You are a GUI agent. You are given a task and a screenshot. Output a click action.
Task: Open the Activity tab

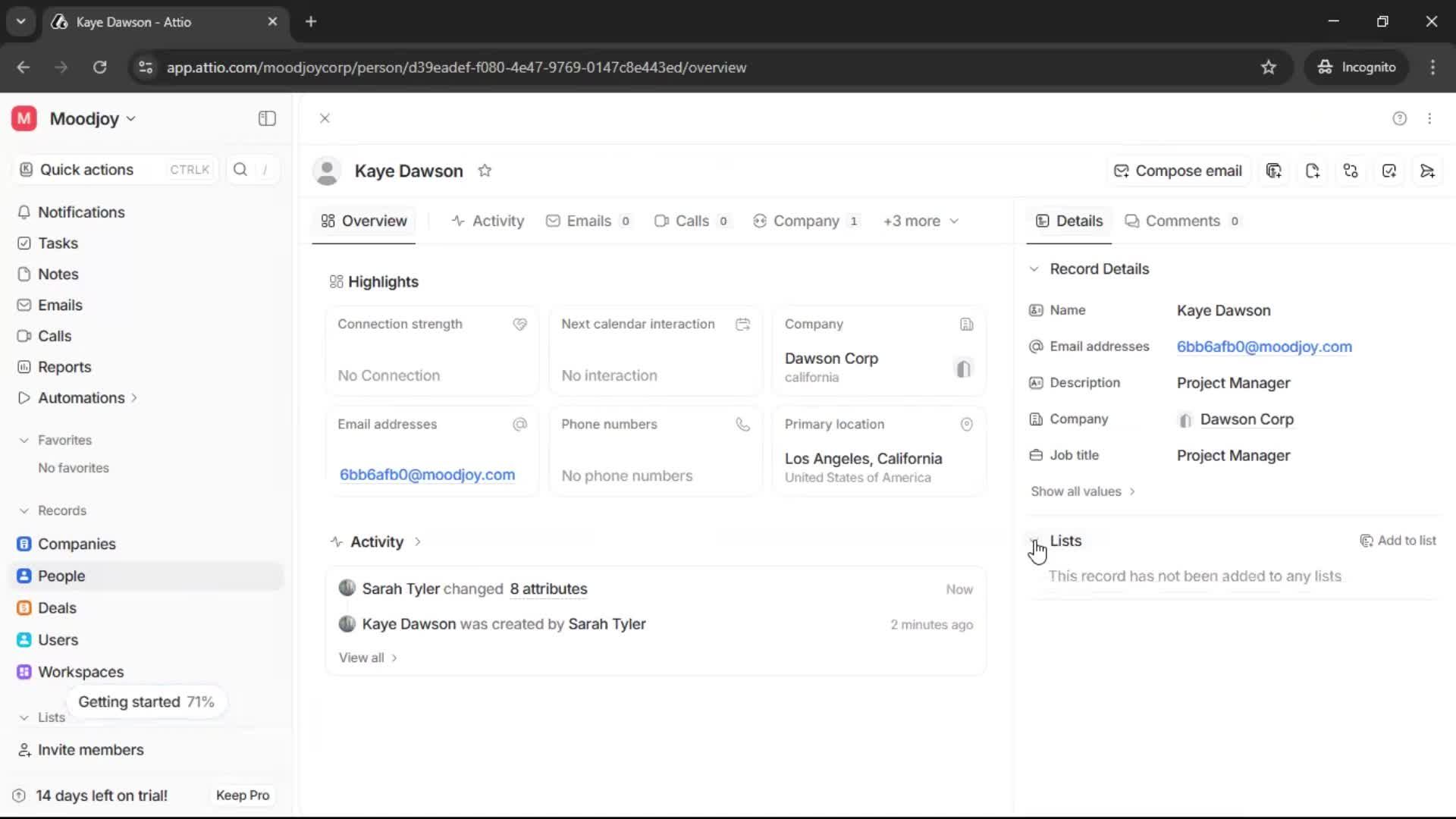pos(488,221)
